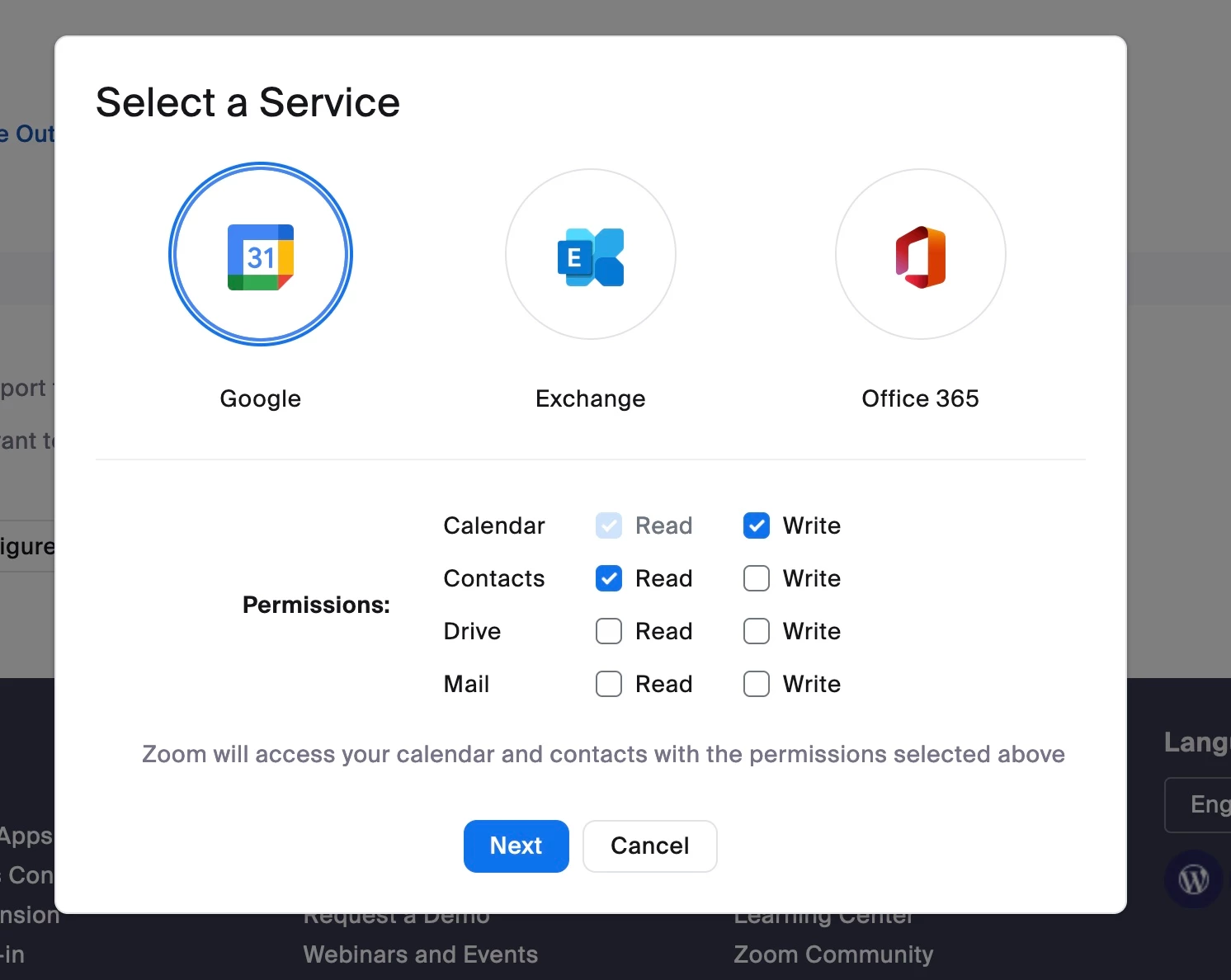
Task: Click the Next button
Action: pos(516,846)
